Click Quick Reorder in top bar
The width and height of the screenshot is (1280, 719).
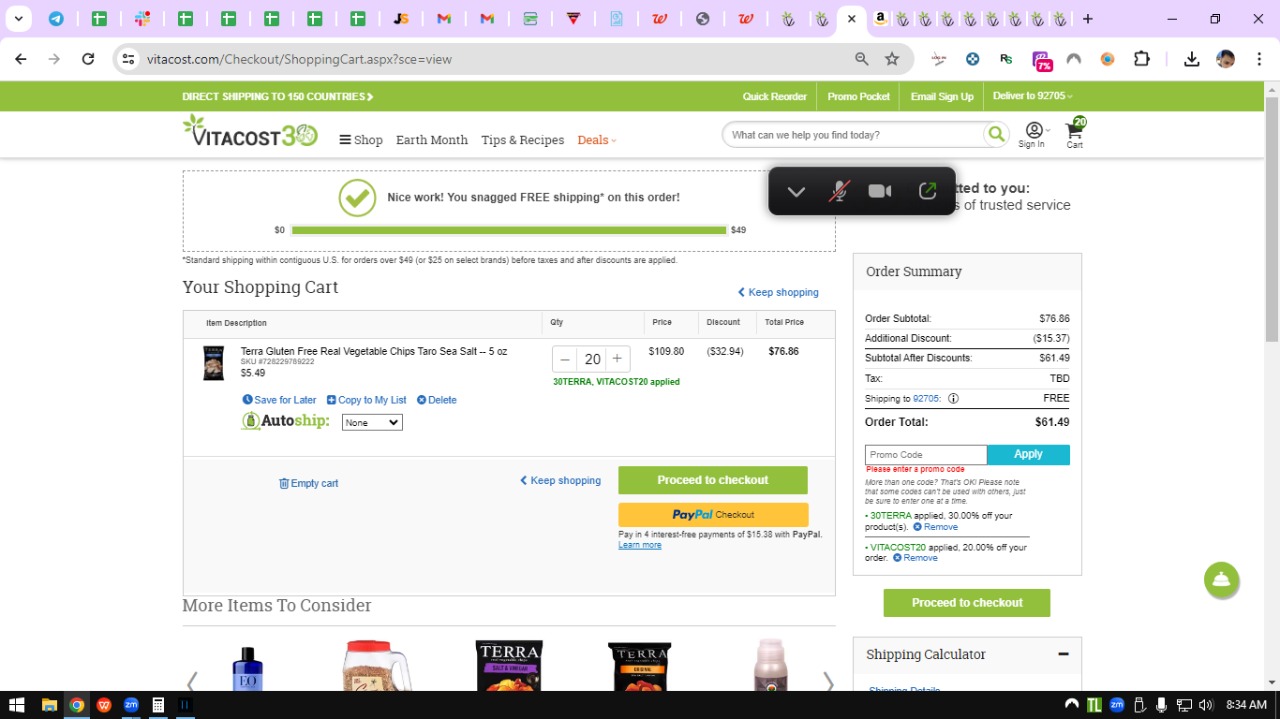tap(774, 97)
